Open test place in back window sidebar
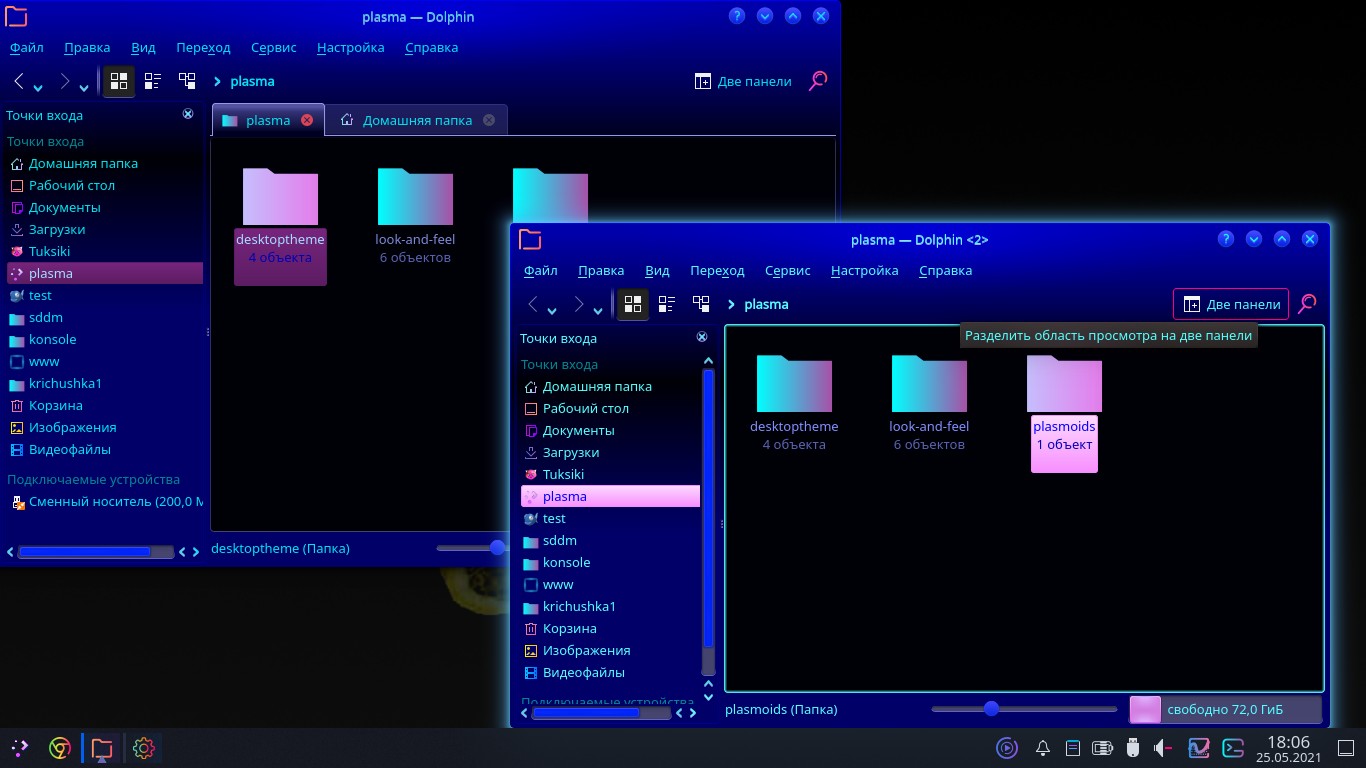 105,295
